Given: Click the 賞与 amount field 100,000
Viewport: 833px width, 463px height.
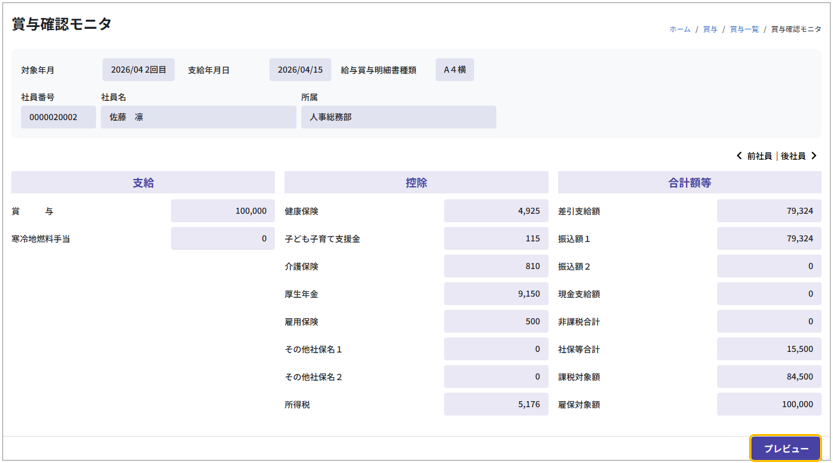Looking at the screenshot, I should [223, 211].
